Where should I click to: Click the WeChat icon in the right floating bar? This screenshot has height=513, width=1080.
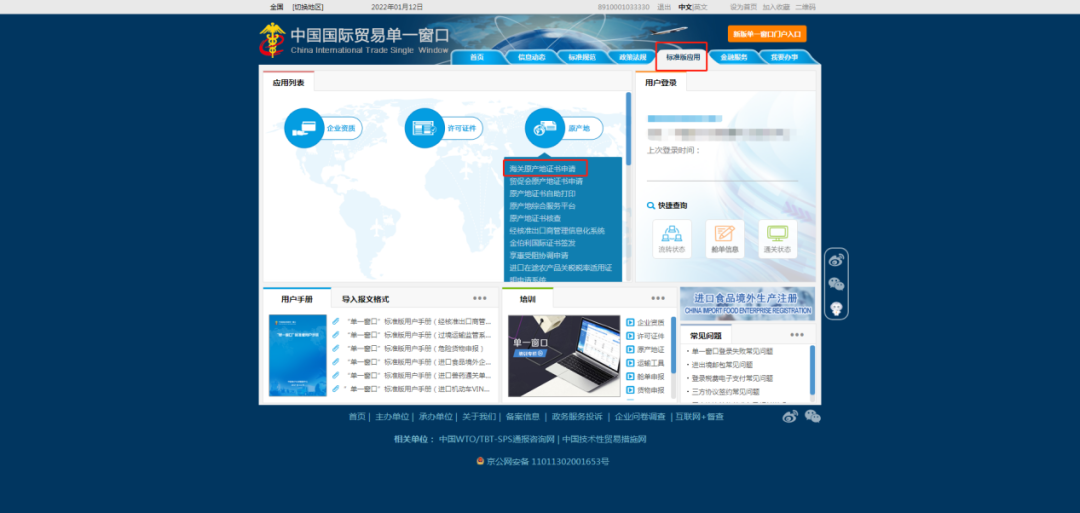tap(836, 284)
